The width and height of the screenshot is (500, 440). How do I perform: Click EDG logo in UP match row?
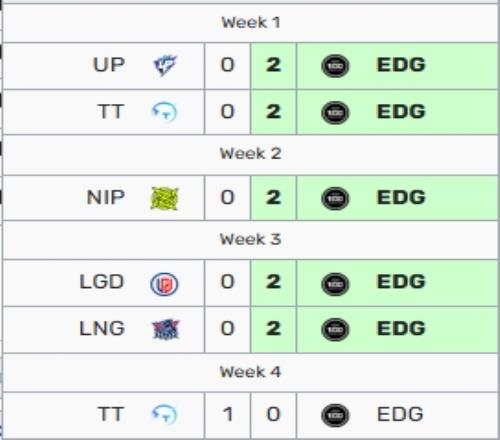pos(335,66)
